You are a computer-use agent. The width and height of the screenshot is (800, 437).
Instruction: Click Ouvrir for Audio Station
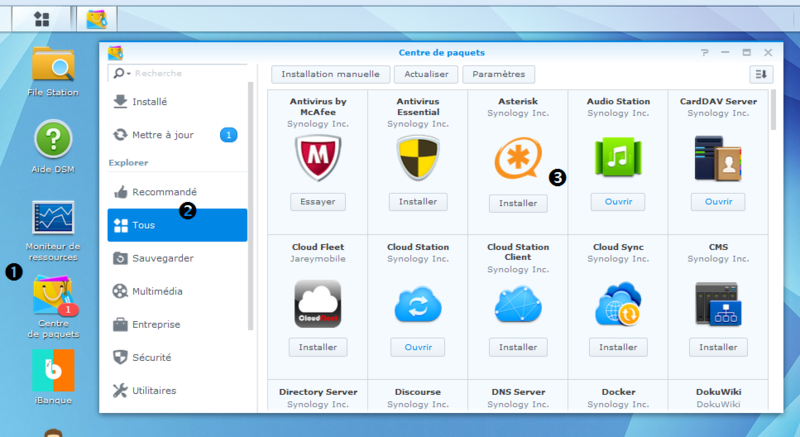[x=618, y=202]
